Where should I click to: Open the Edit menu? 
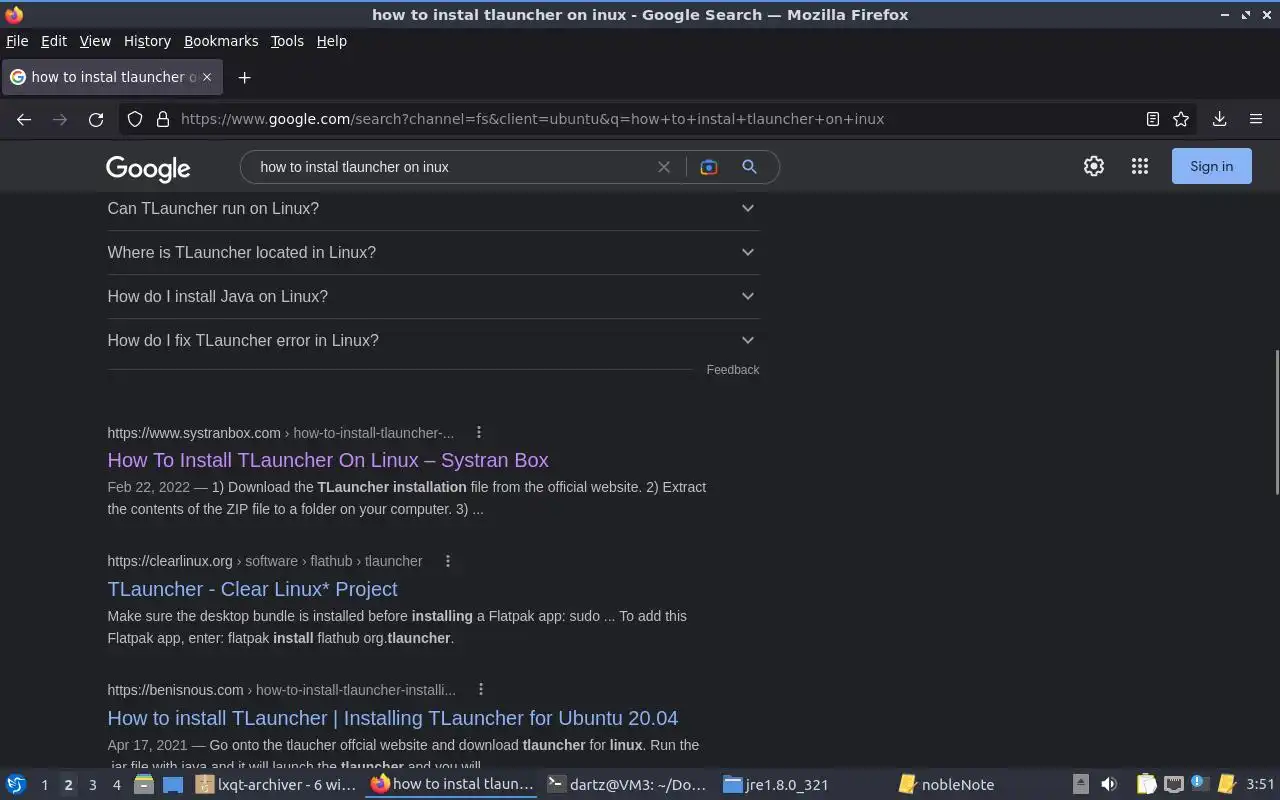(x=54, y=41)
